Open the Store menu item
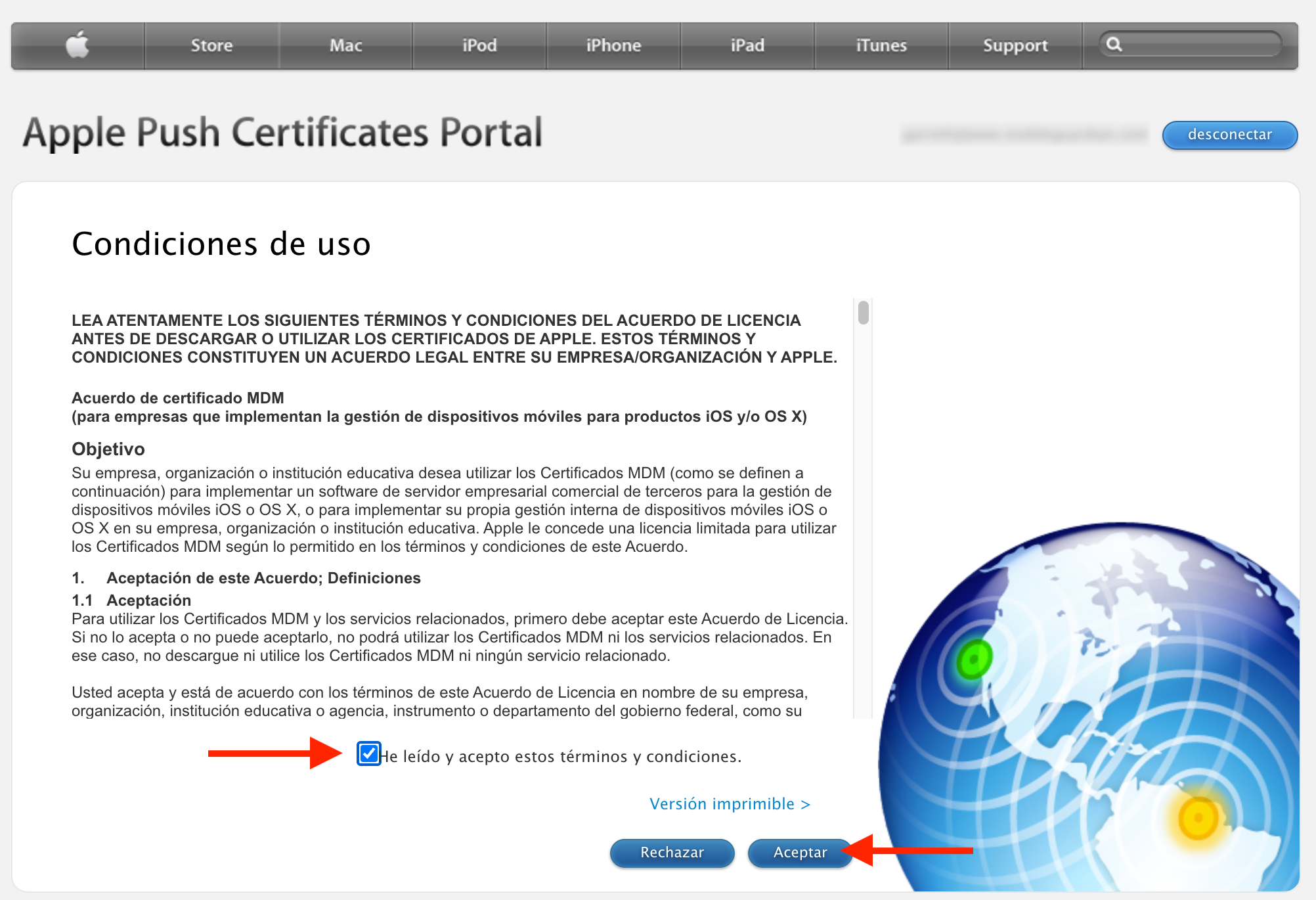 pyautogui.click(x=211, y=45)
